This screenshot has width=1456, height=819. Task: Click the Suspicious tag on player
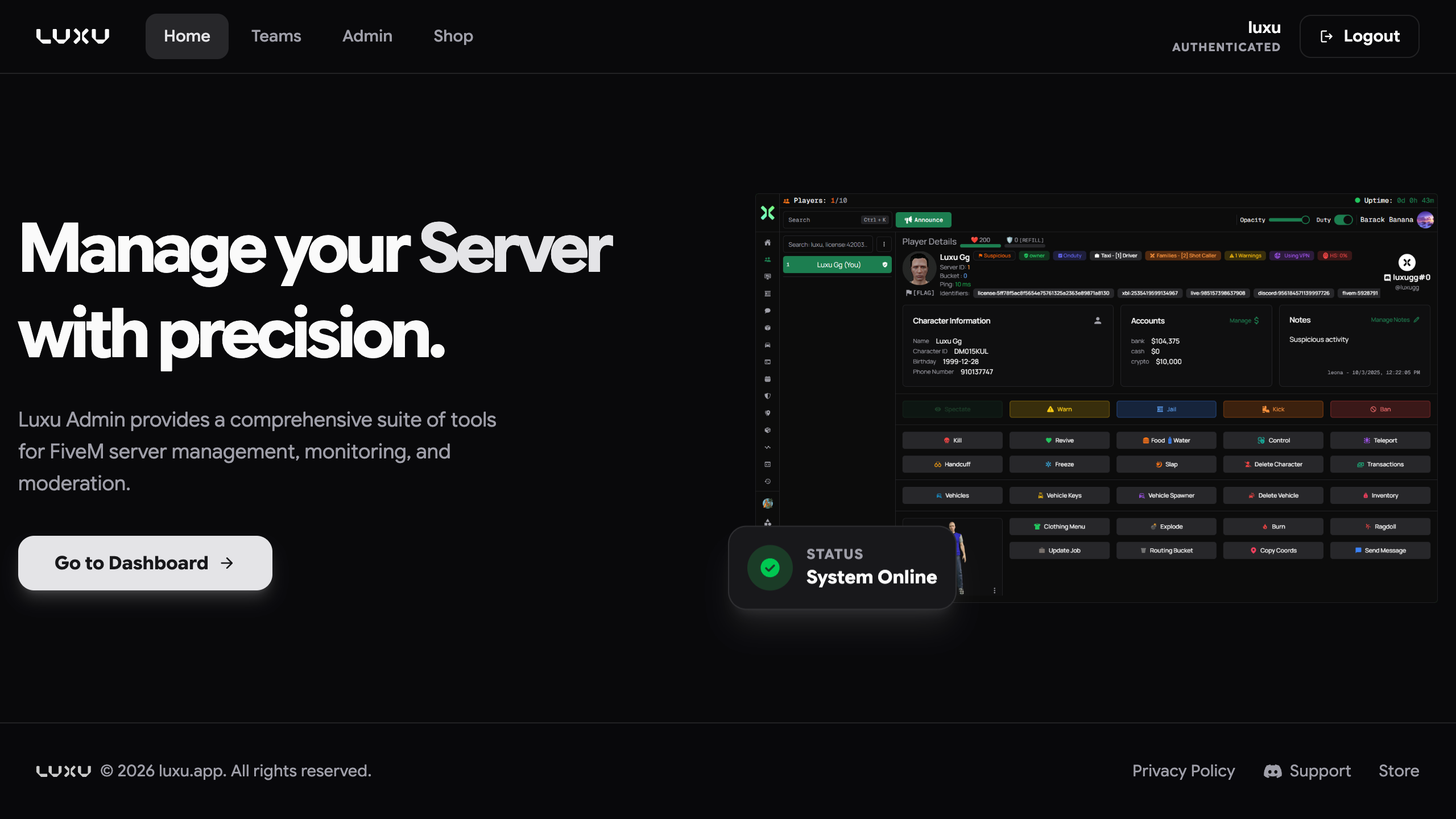pyautogui.click(x=994, y=255)
